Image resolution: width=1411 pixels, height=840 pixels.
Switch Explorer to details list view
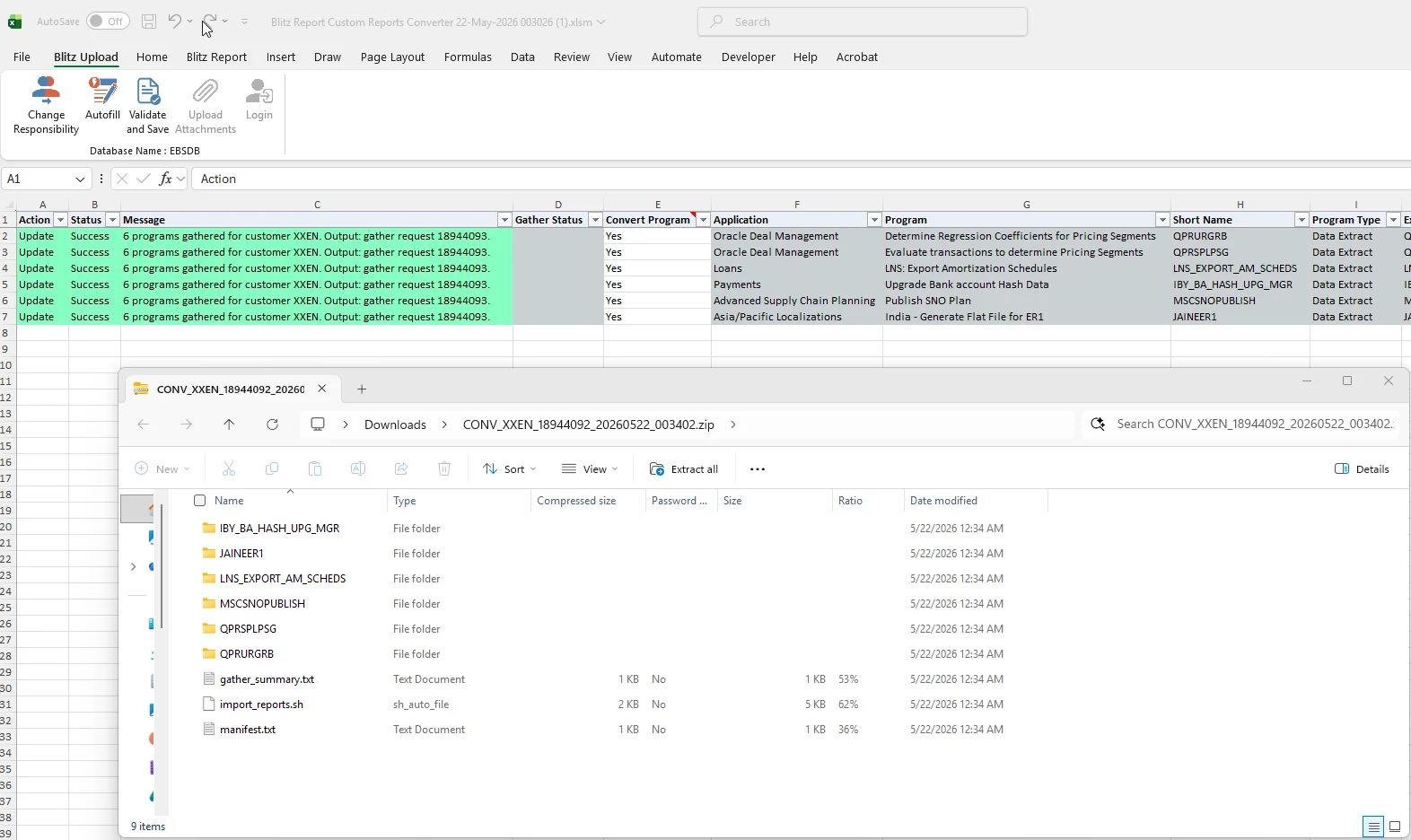click(x=1373, y=827)
